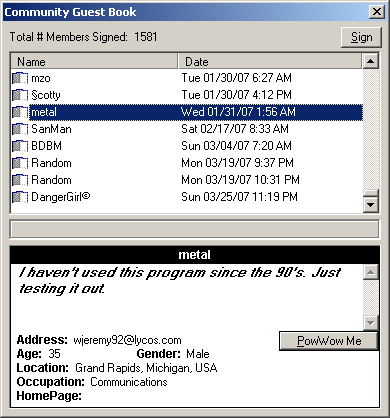390x418 pixels.
Task: Click date Wed 01/31/07 1:56 AM
Action: click(x=238, y=112)
